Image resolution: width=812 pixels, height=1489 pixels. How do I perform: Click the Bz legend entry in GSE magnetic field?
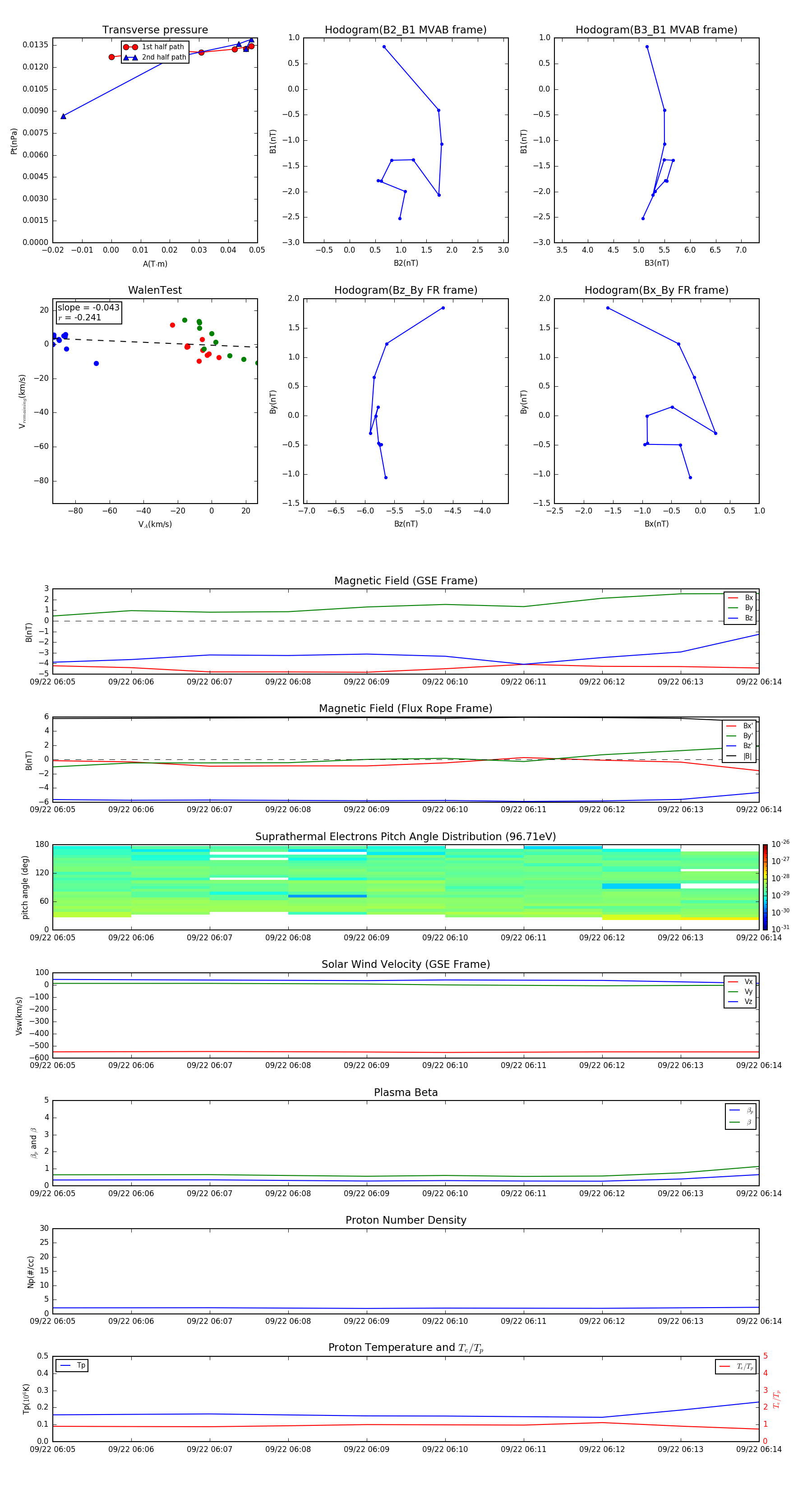[x=740, y=619]
